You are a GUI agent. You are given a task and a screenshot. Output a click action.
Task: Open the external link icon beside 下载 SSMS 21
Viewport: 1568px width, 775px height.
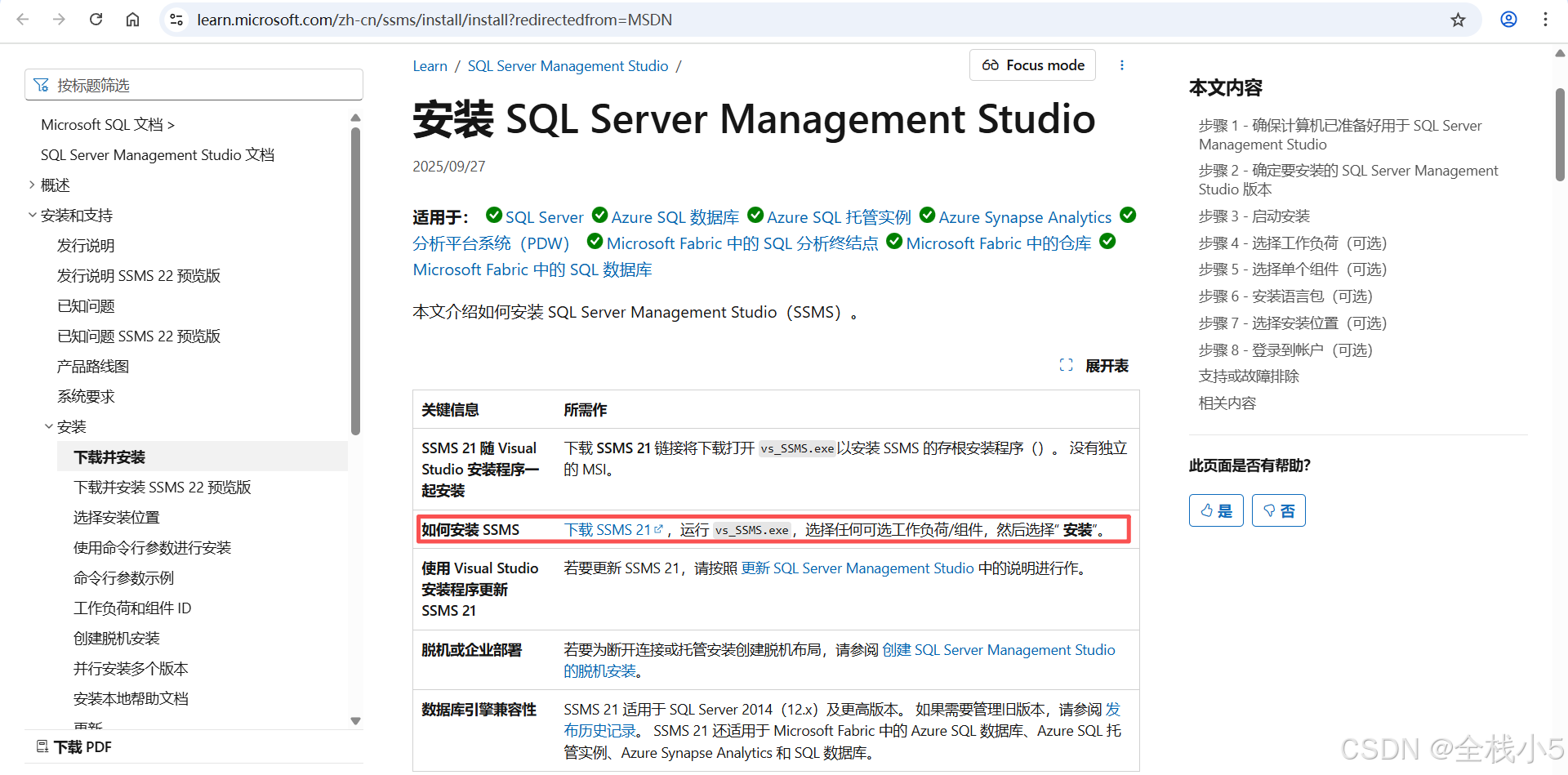click(x=659, y=528)
